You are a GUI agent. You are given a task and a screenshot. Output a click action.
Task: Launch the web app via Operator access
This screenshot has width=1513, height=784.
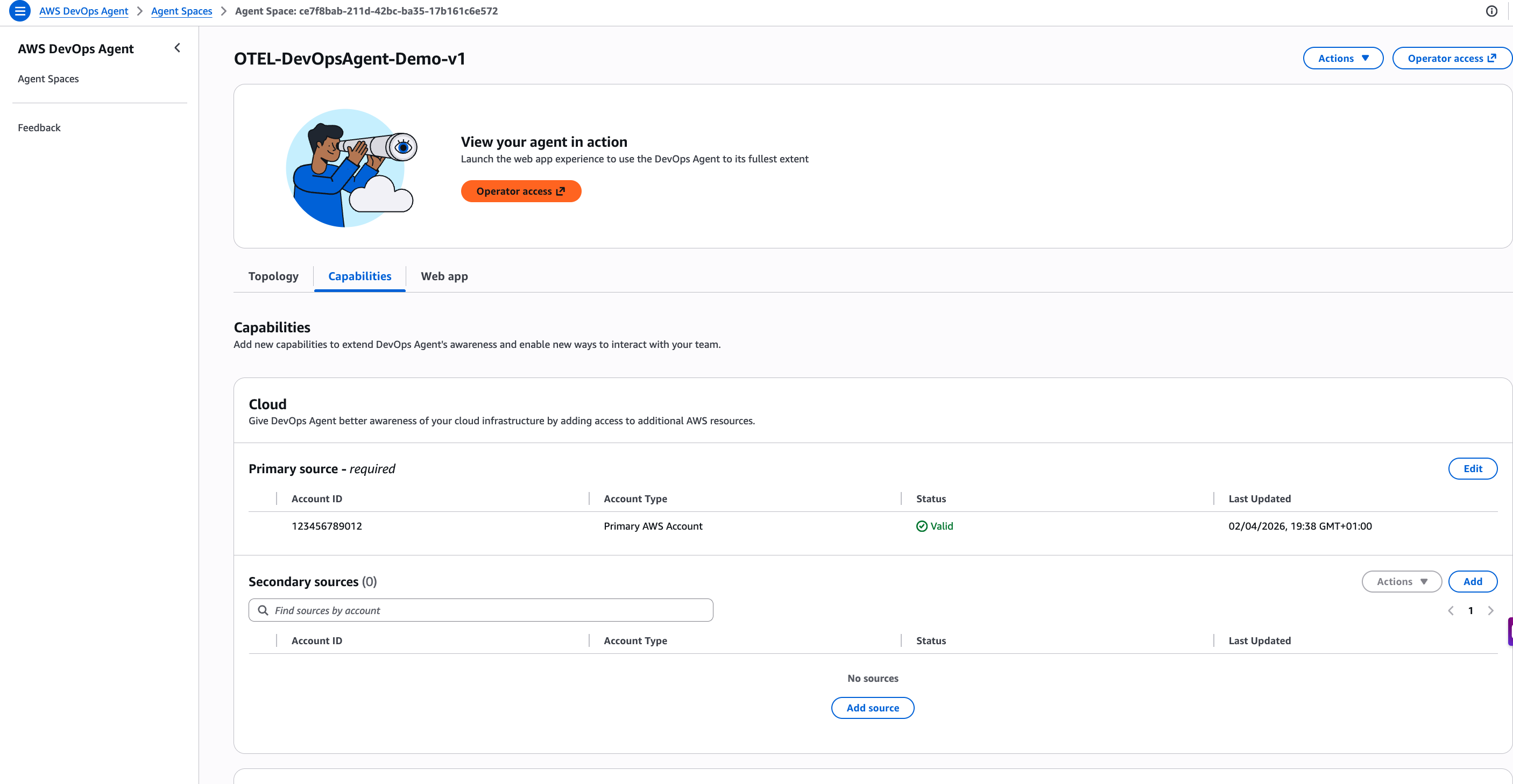click(521, 191)
